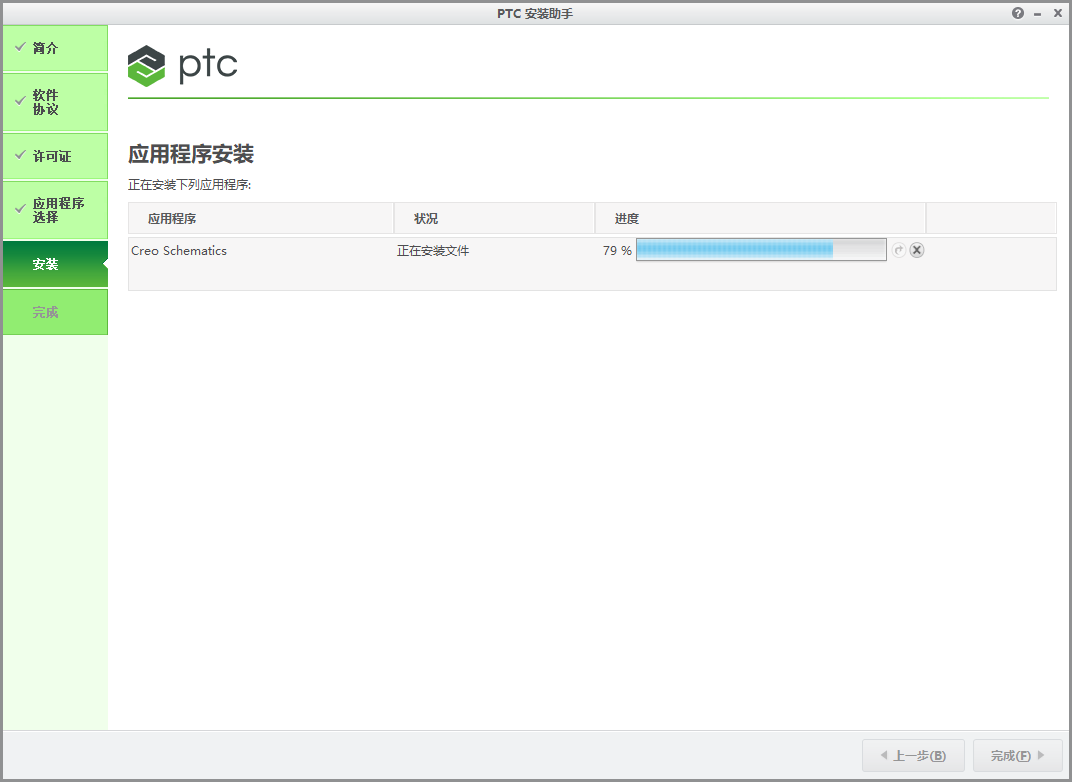Open the help question mark icon
This screenshot has width=1072, height=782.
point(1017,13)
